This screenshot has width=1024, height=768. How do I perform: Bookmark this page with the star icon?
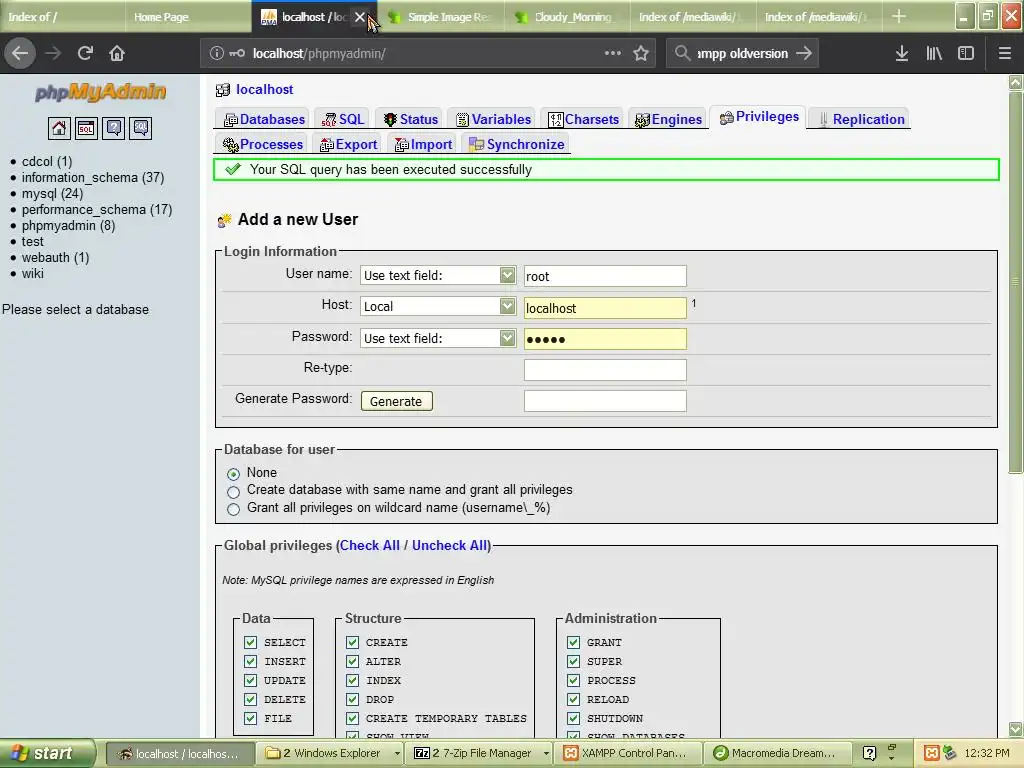coord(641,54)
